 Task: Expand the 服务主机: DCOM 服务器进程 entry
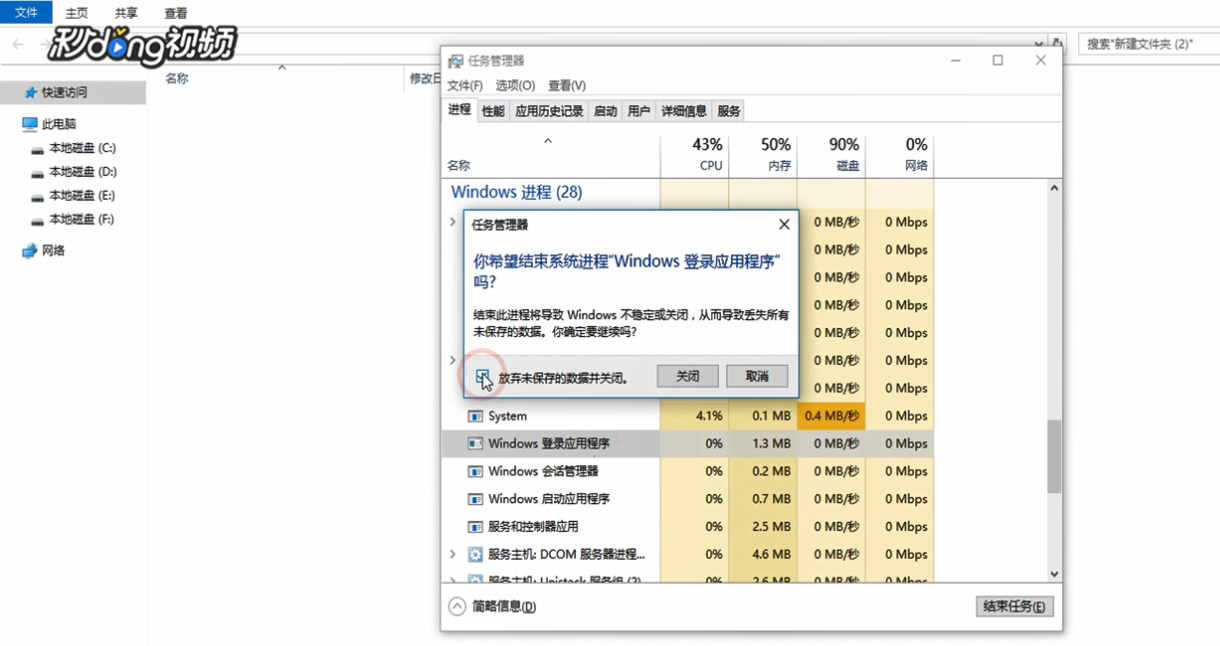point(452,554)
